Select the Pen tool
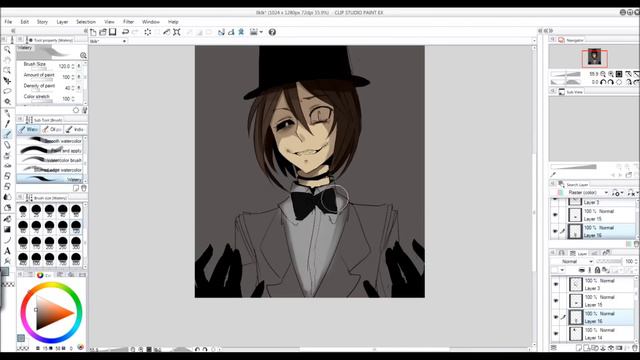640x360 pixels. [7, 123]
